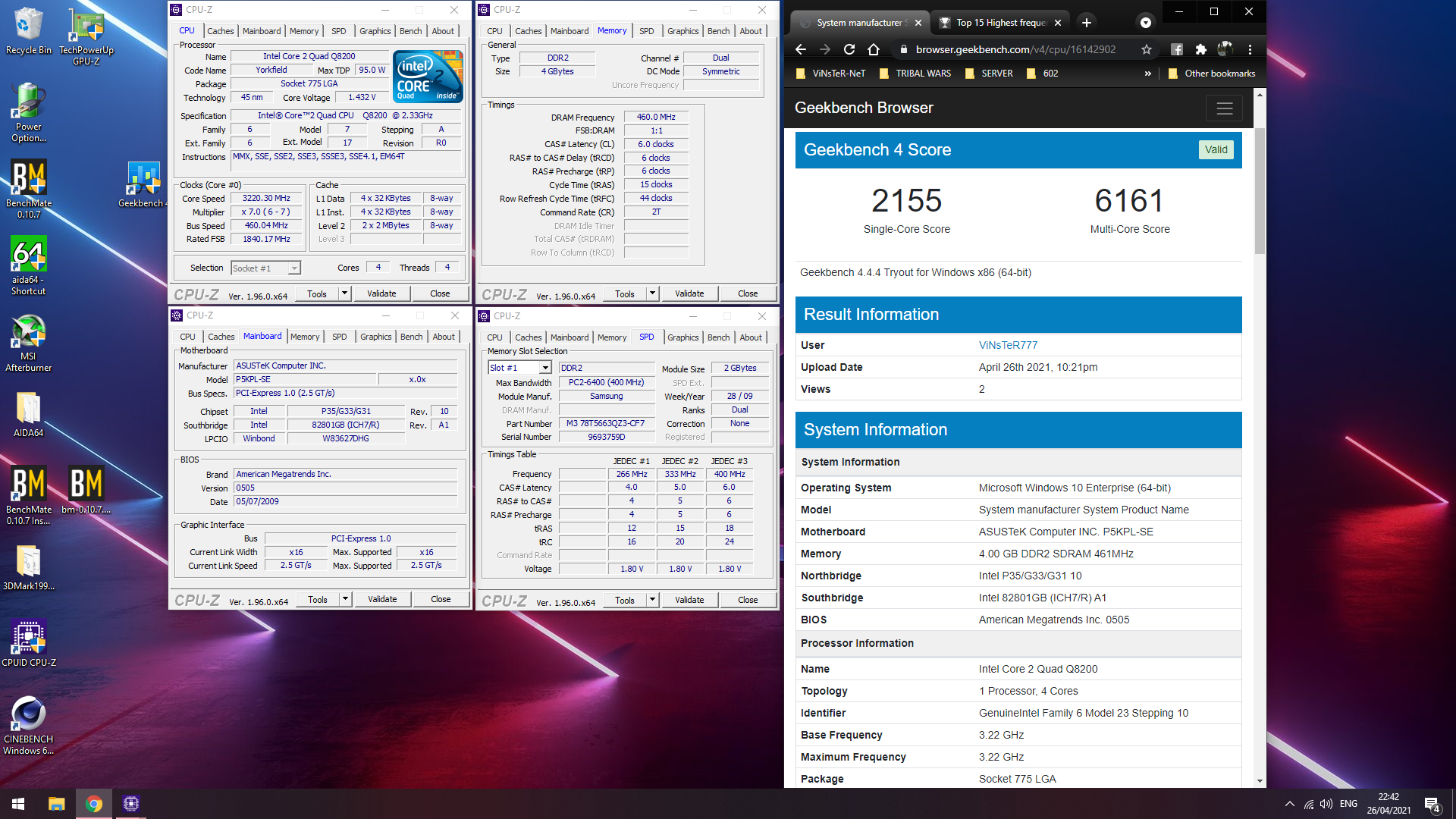Open Chrome home page button

click(x=874, y=49)
